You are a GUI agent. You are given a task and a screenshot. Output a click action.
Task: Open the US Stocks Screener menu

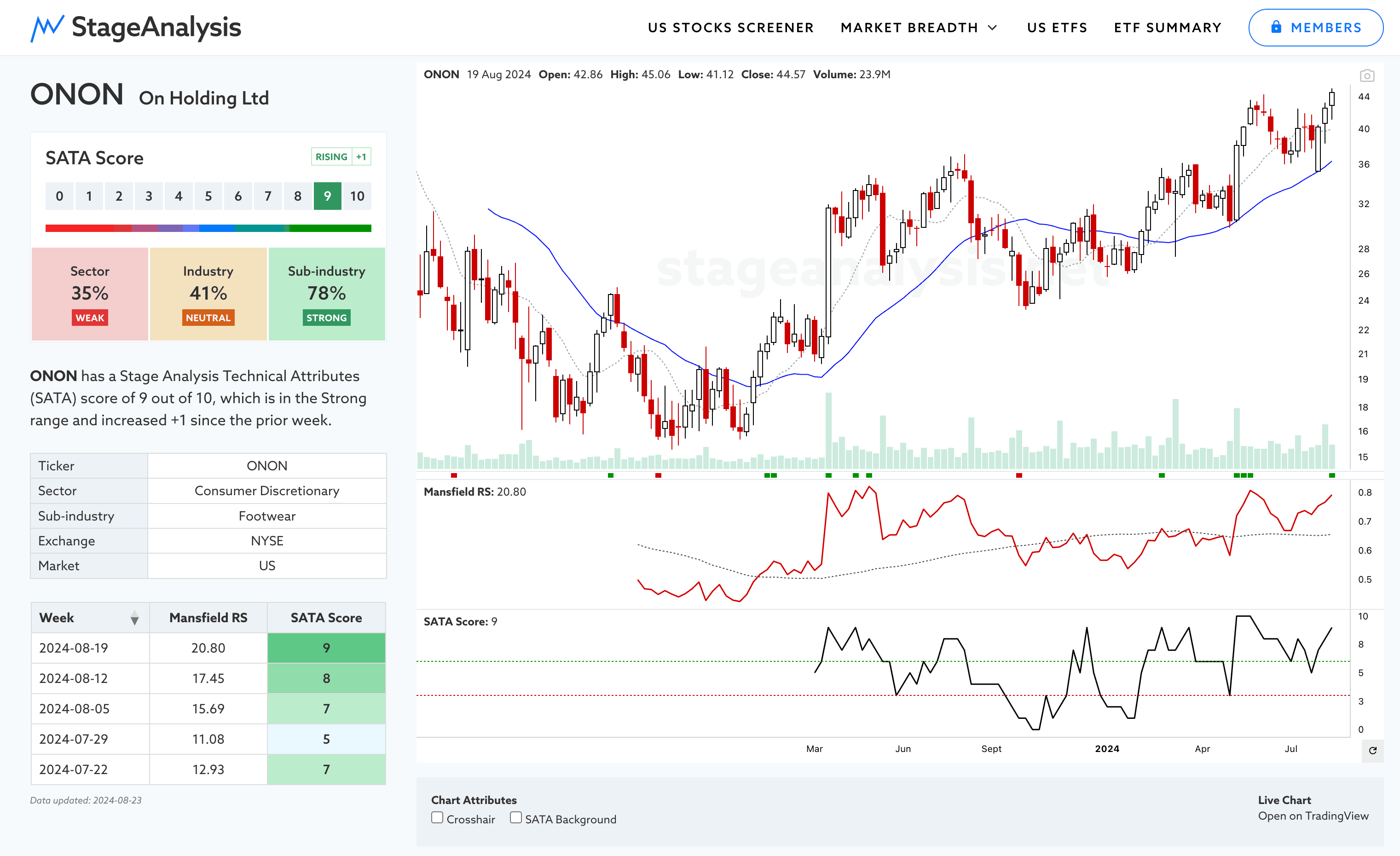pyautogui.click(x=731, y=28)
